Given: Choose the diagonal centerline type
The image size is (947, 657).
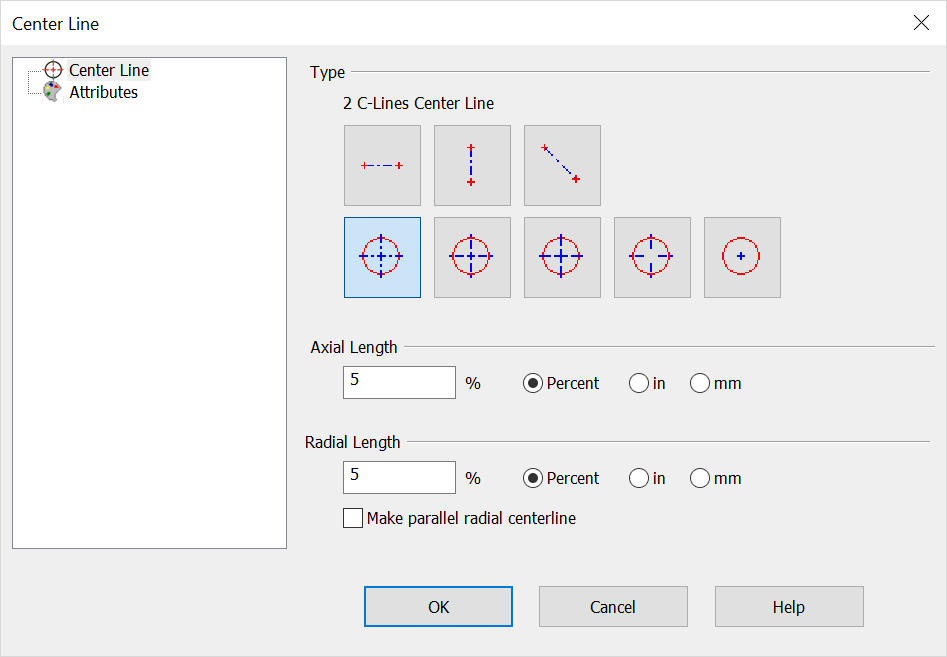Looking at the screenshot, I should [562, 165].
